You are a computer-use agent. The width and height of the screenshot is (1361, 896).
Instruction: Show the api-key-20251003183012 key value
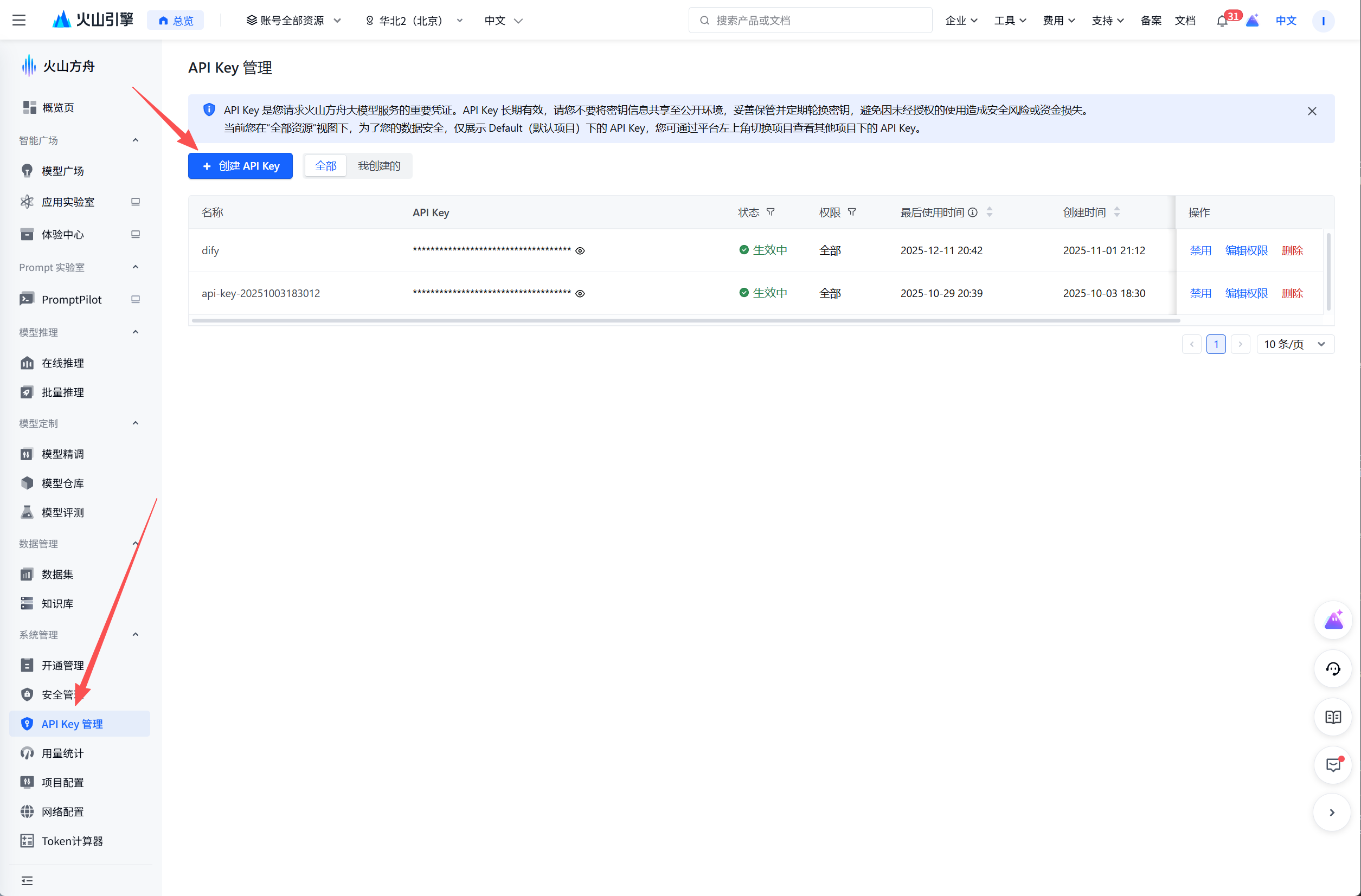point(580,293)
